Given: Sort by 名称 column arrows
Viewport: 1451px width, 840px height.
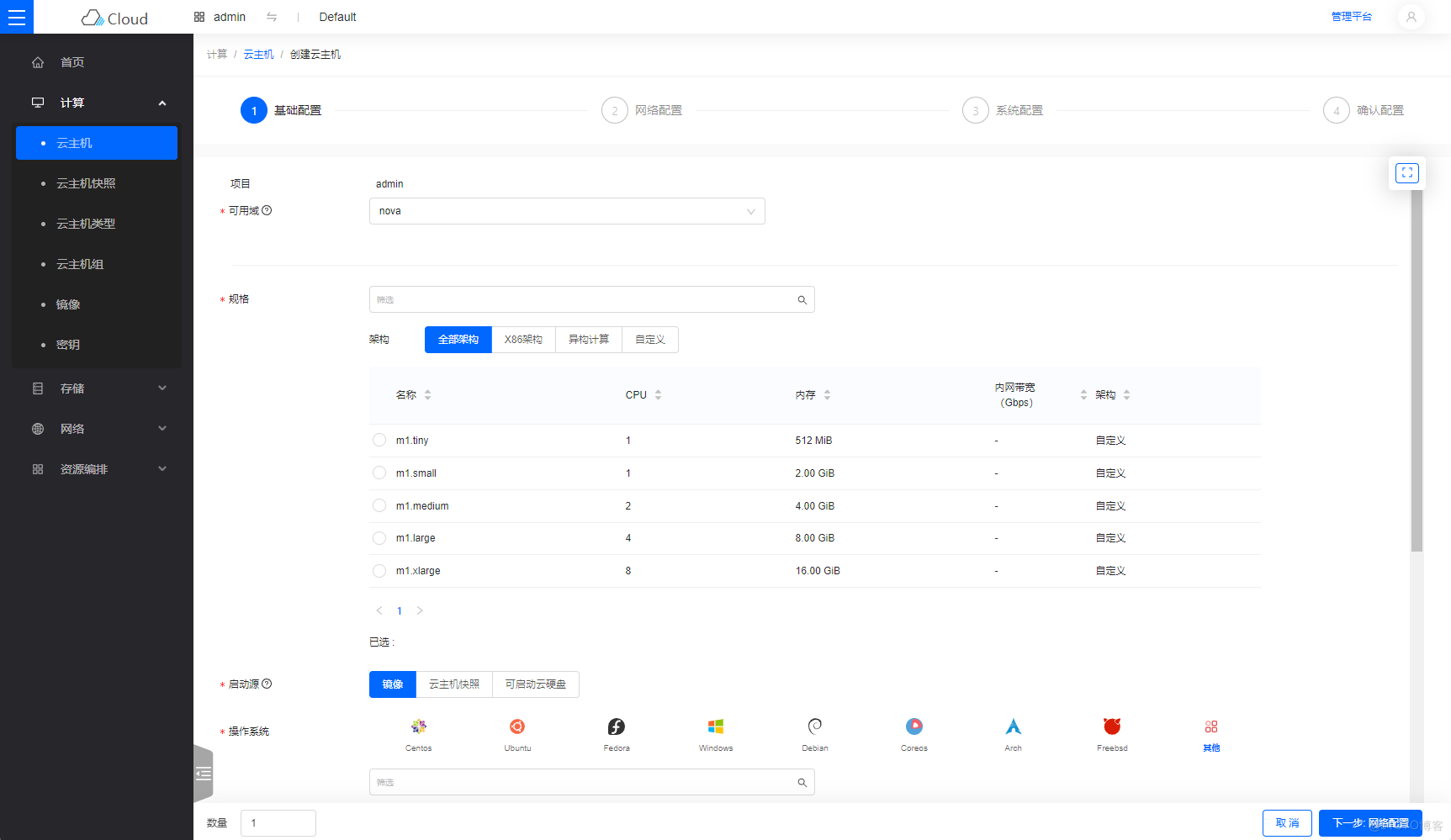Looking at the screenshot, I should (427, 395).
